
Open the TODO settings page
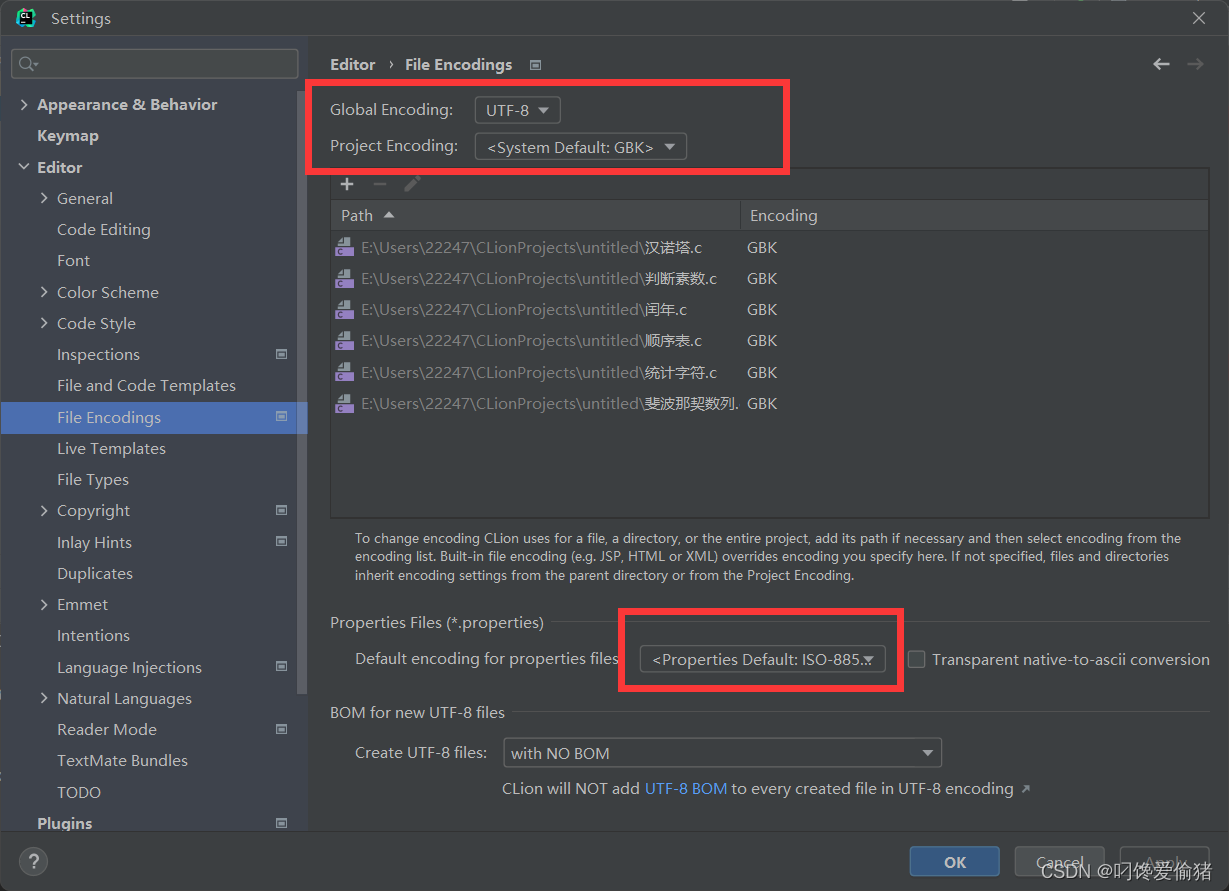click(79, 792)
